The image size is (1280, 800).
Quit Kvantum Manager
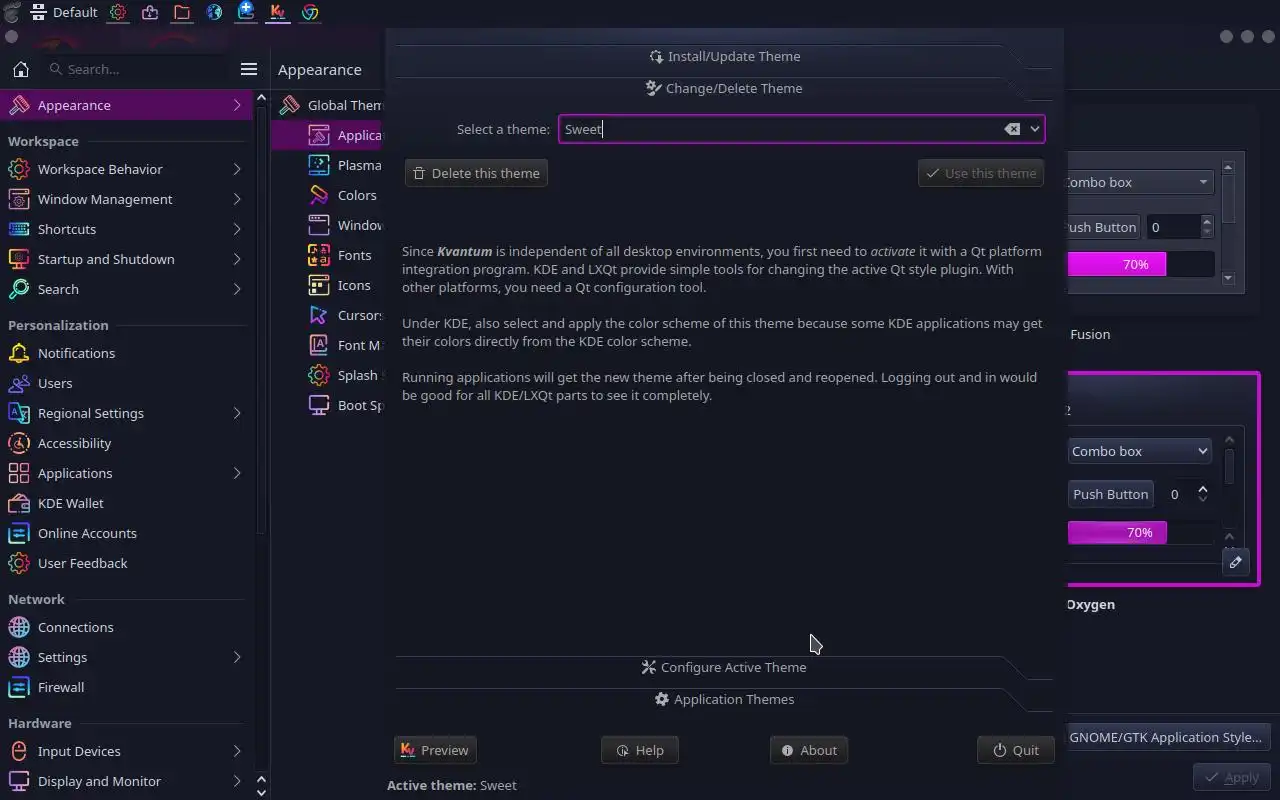tap(1016, 750)
